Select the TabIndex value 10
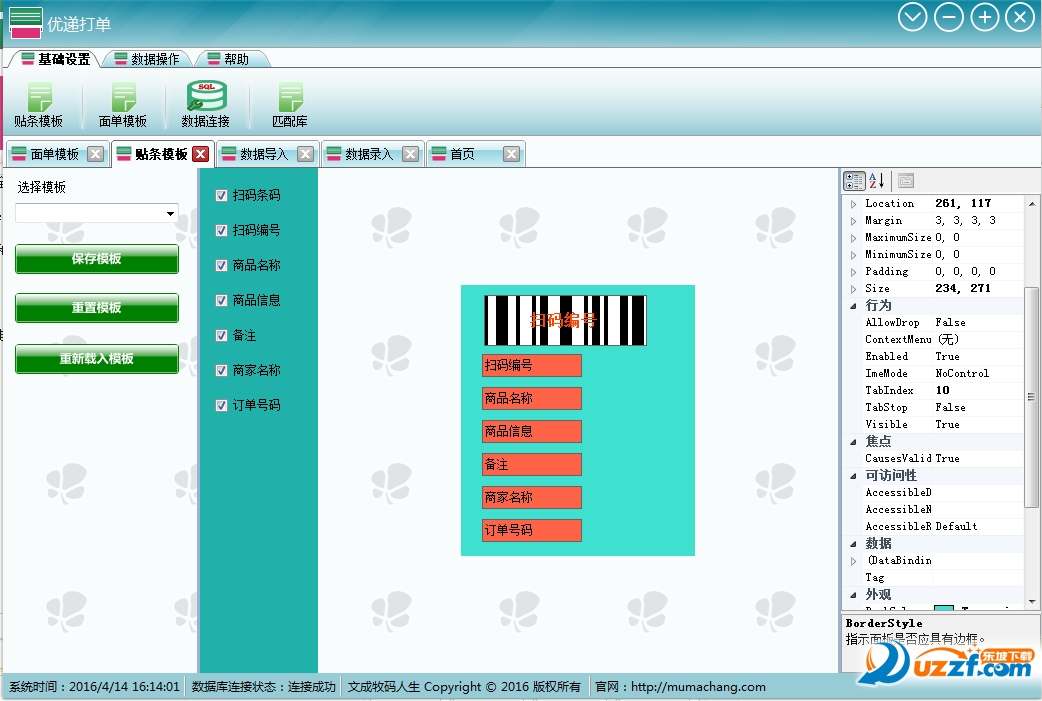Viewport: 1042px width, 701px height. click(942, 391)
